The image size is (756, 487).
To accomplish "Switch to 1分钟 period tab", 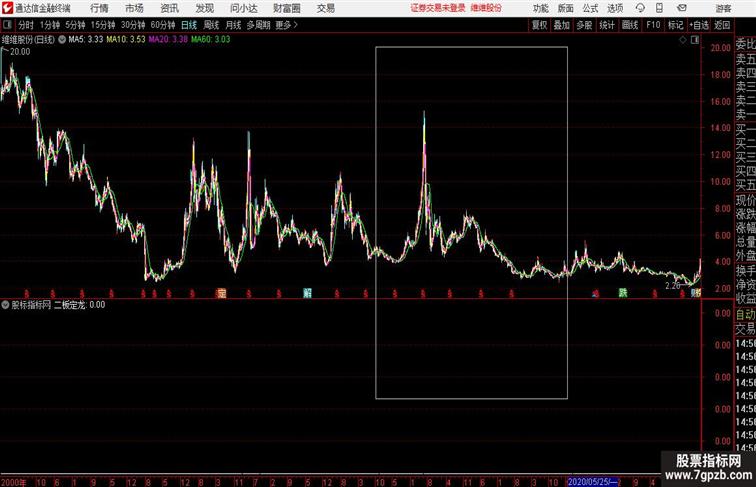I will pos(50,25).
